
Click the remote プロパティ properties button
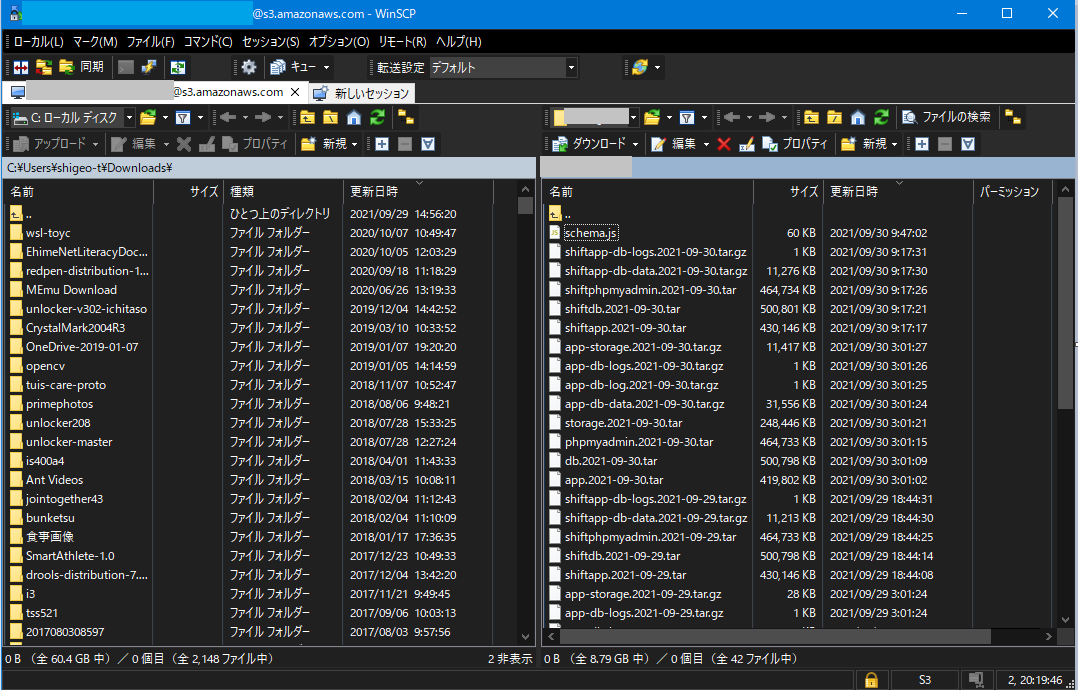[795, 144]
